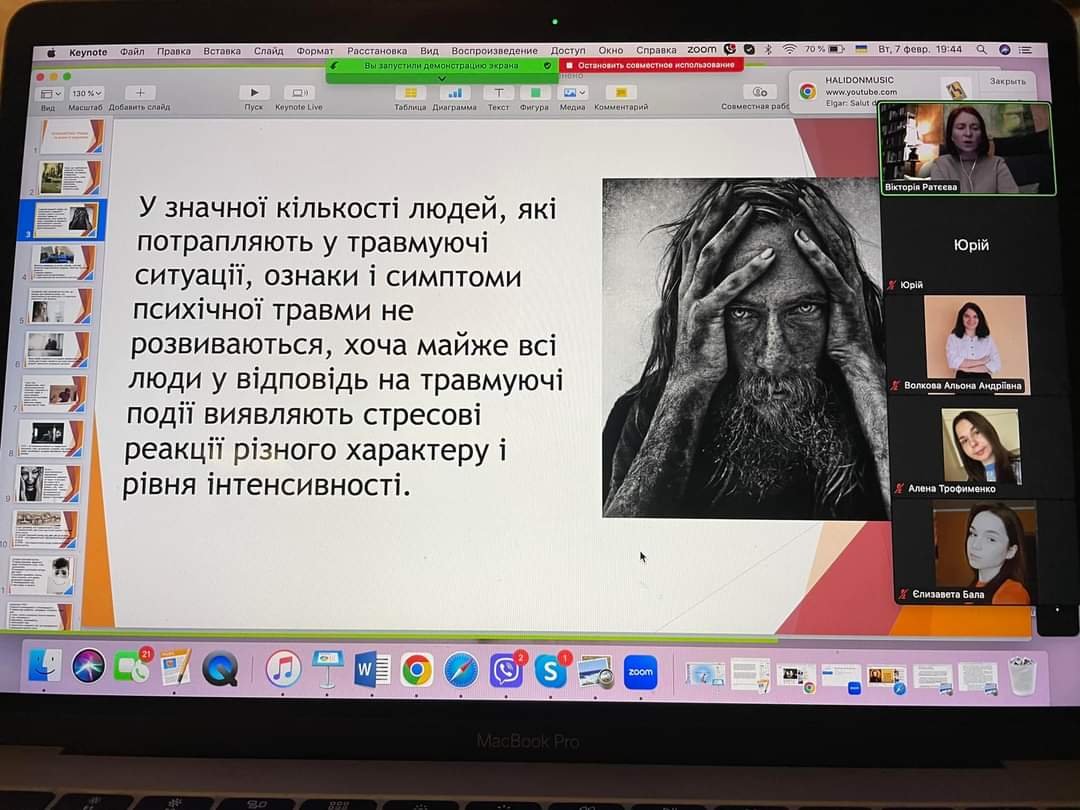Expand the Медиа media dropdown
This screenshot has height=810, width=1080.
click(573, 93)
